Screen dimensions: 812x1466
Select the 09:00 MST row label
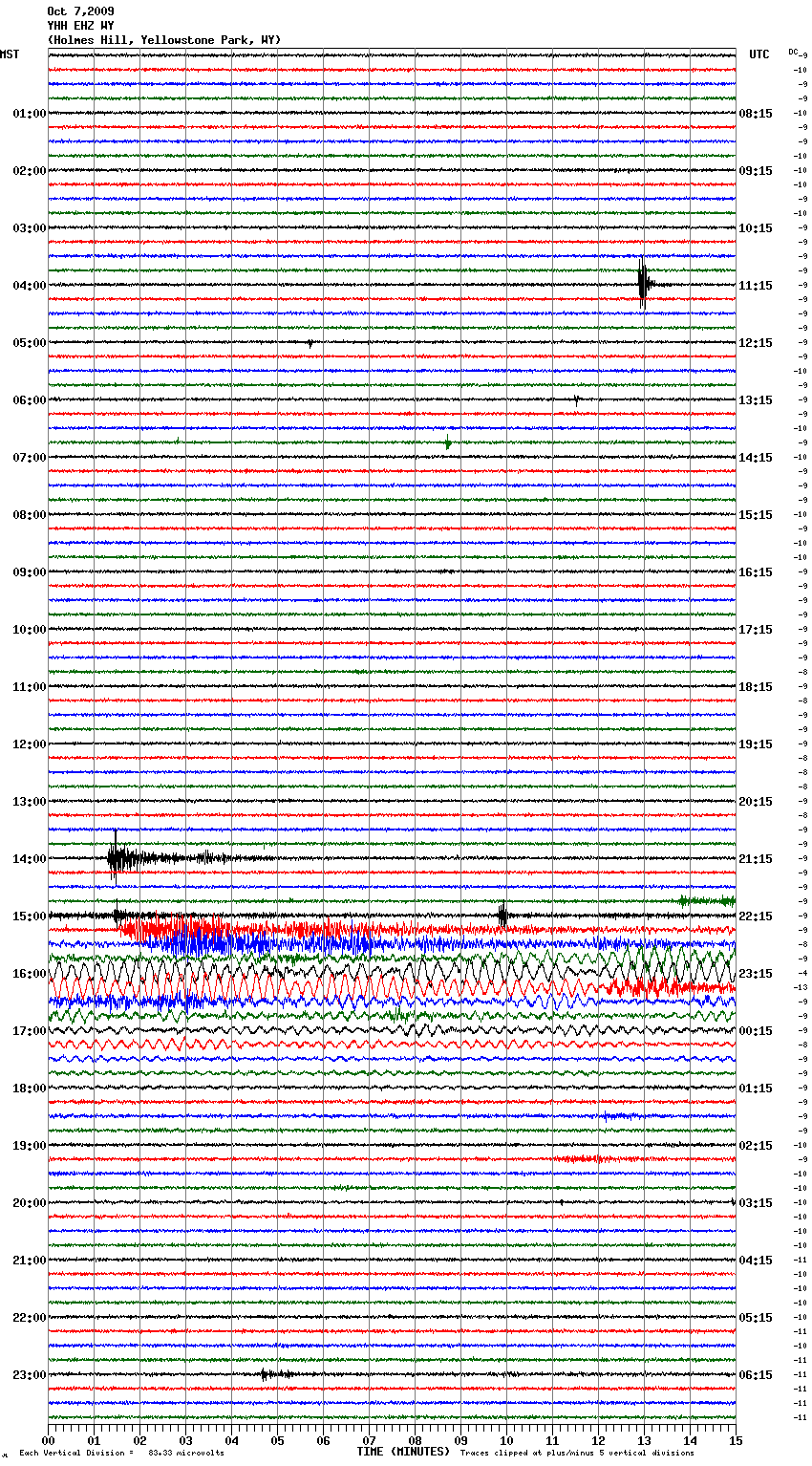[x=29, y=572]
